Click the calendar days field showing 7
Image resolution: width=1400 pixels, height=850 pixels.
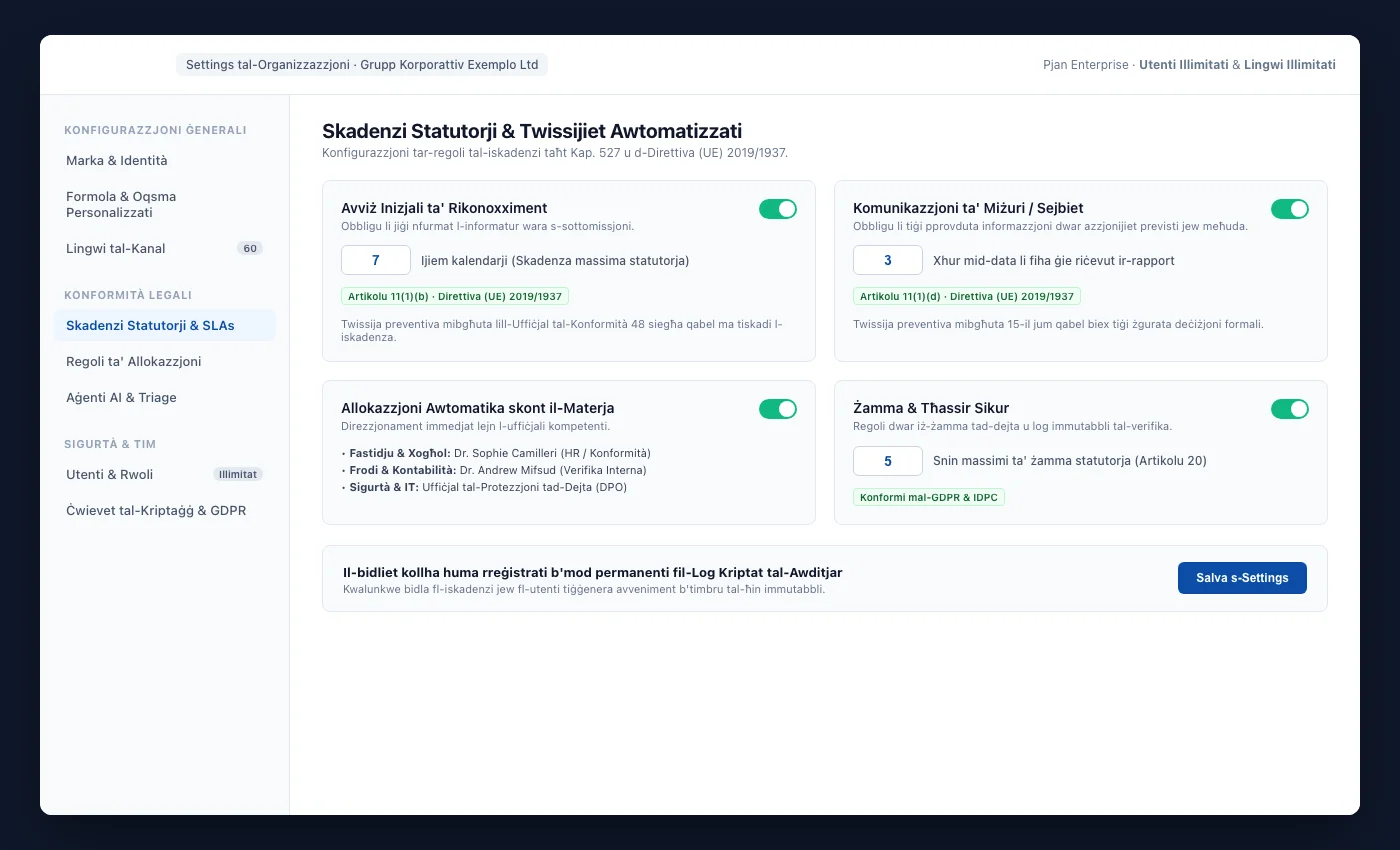(376, 260)
